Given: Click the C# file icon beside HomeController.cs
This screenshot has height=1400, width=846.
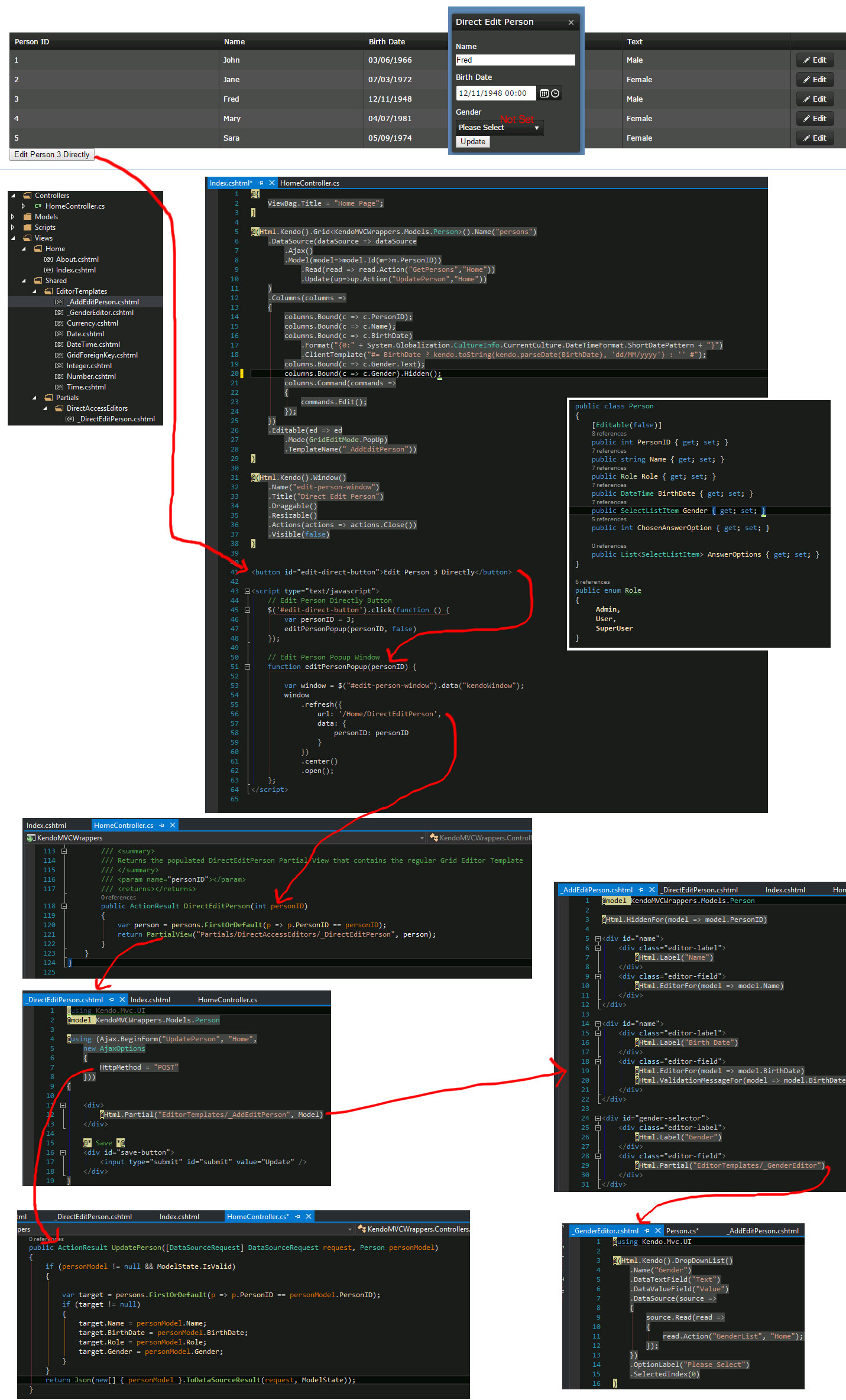Looking at the screenshot, I should click(x=38, y=206).
